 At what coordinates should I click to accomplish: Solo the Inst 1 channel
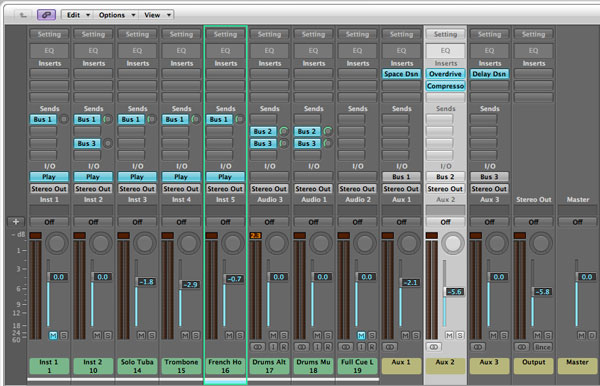[64, 336]
